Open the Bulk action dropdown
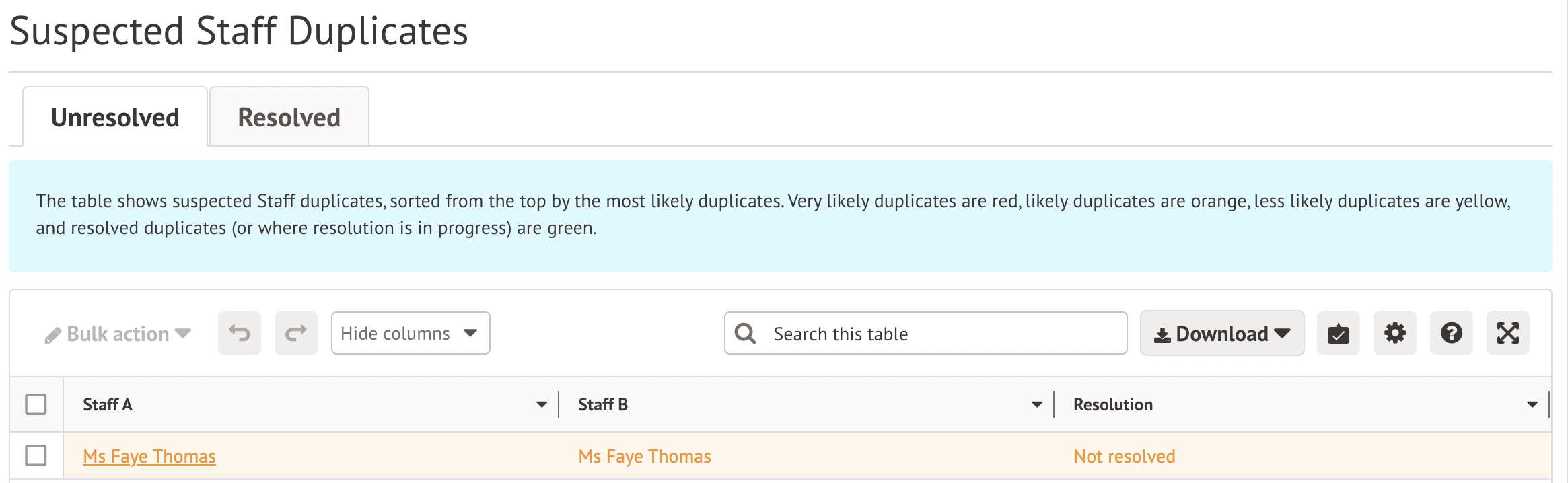Screen dimensions: 1568x483 point(118,334)
